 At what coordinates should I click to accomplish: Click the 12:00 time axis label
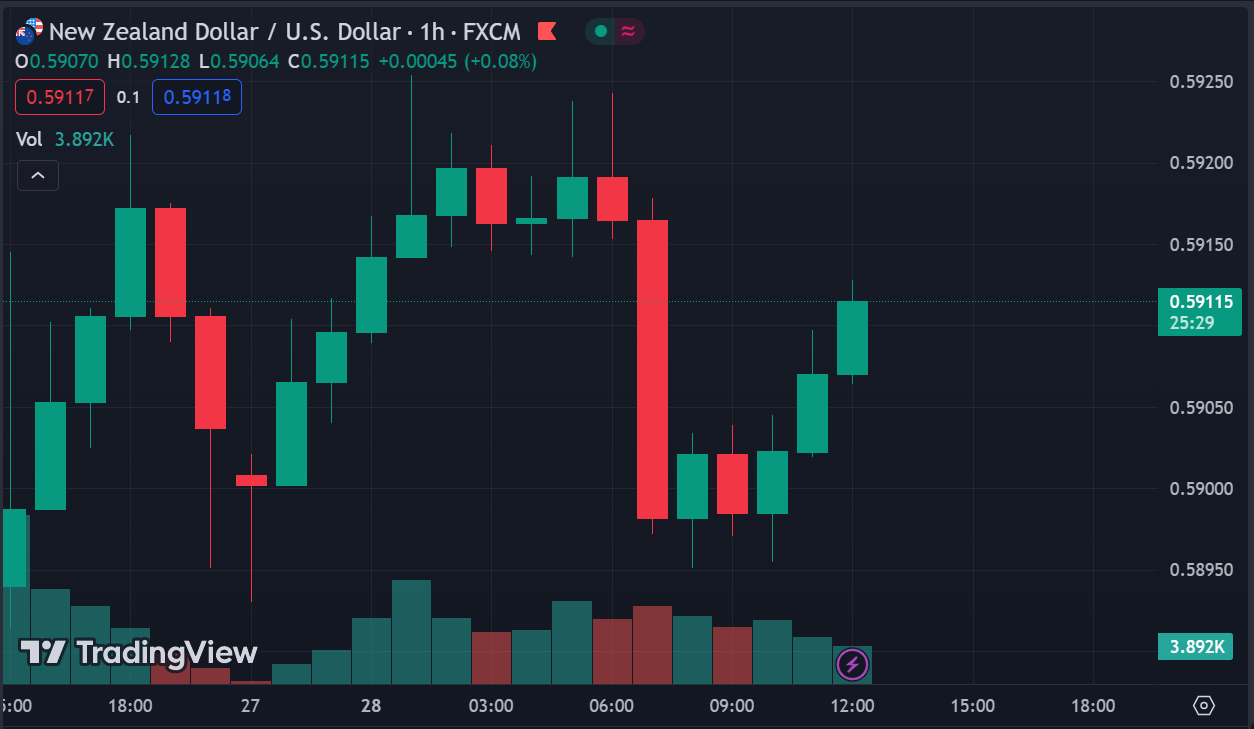pyautogui.click(x=852, y=706)
